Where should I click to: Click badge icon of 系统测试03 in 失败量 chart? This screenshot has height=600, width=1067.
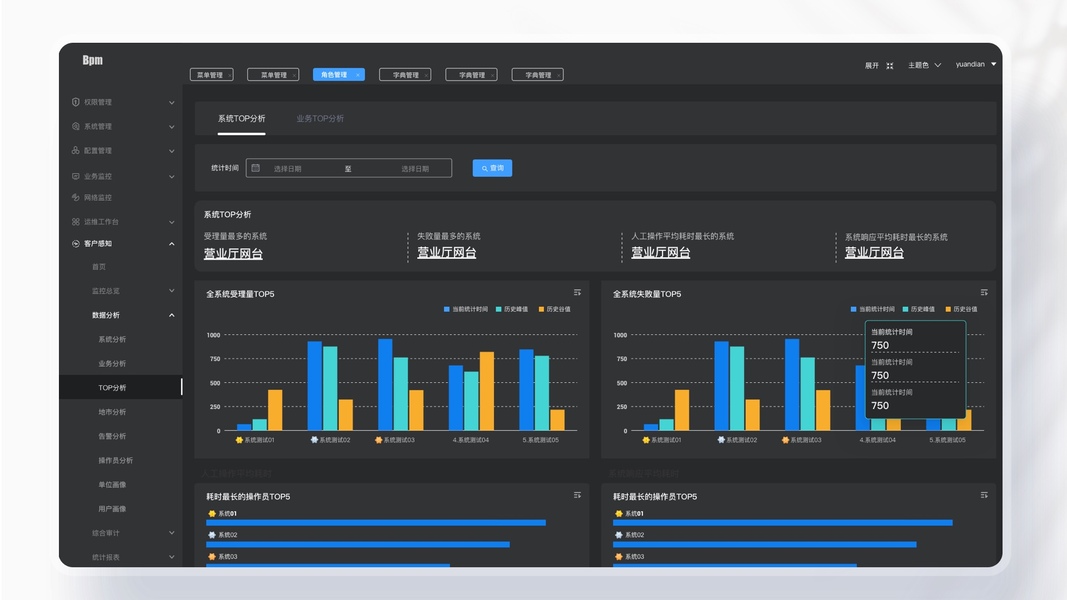click(x=785, y=440)
